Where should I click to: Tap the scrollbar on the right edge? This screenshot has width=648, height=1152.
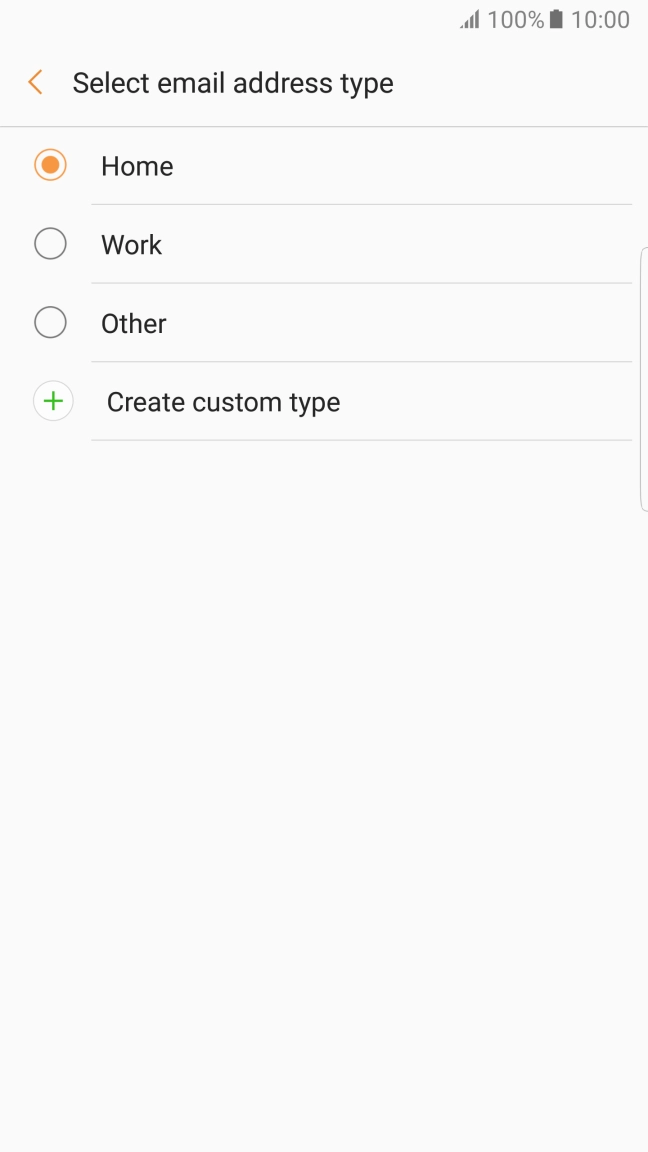643,380
